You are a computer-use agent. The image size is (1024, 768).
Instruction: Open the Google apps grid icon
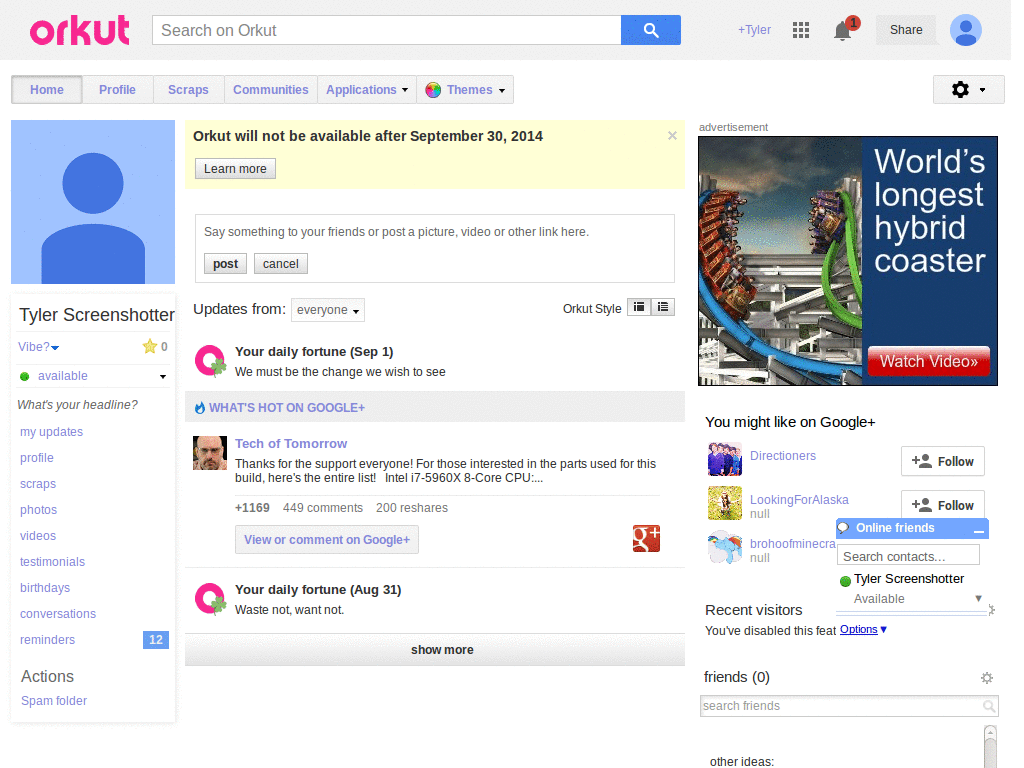801,30
